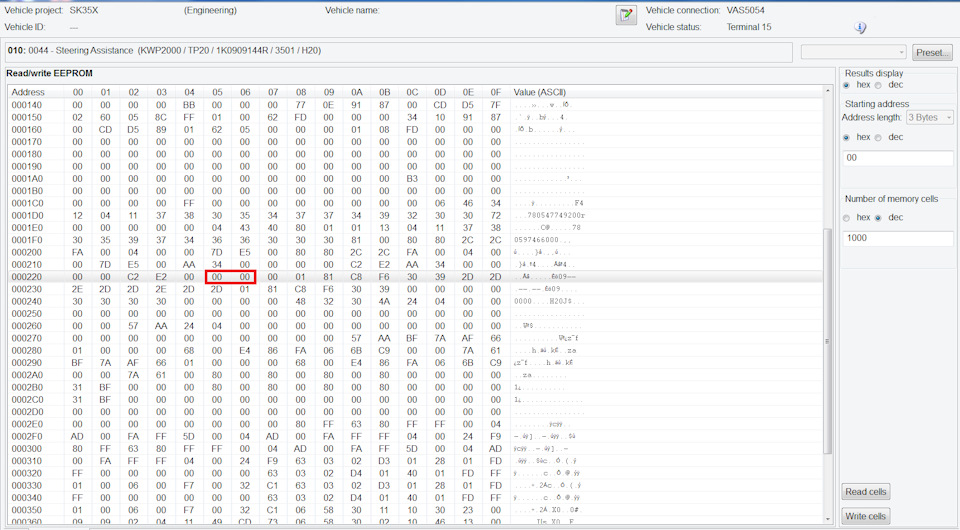The height and width of the screenshot is (530, 960).
Task: Select hex for Number of memory cells
Action: pos(847,218)
